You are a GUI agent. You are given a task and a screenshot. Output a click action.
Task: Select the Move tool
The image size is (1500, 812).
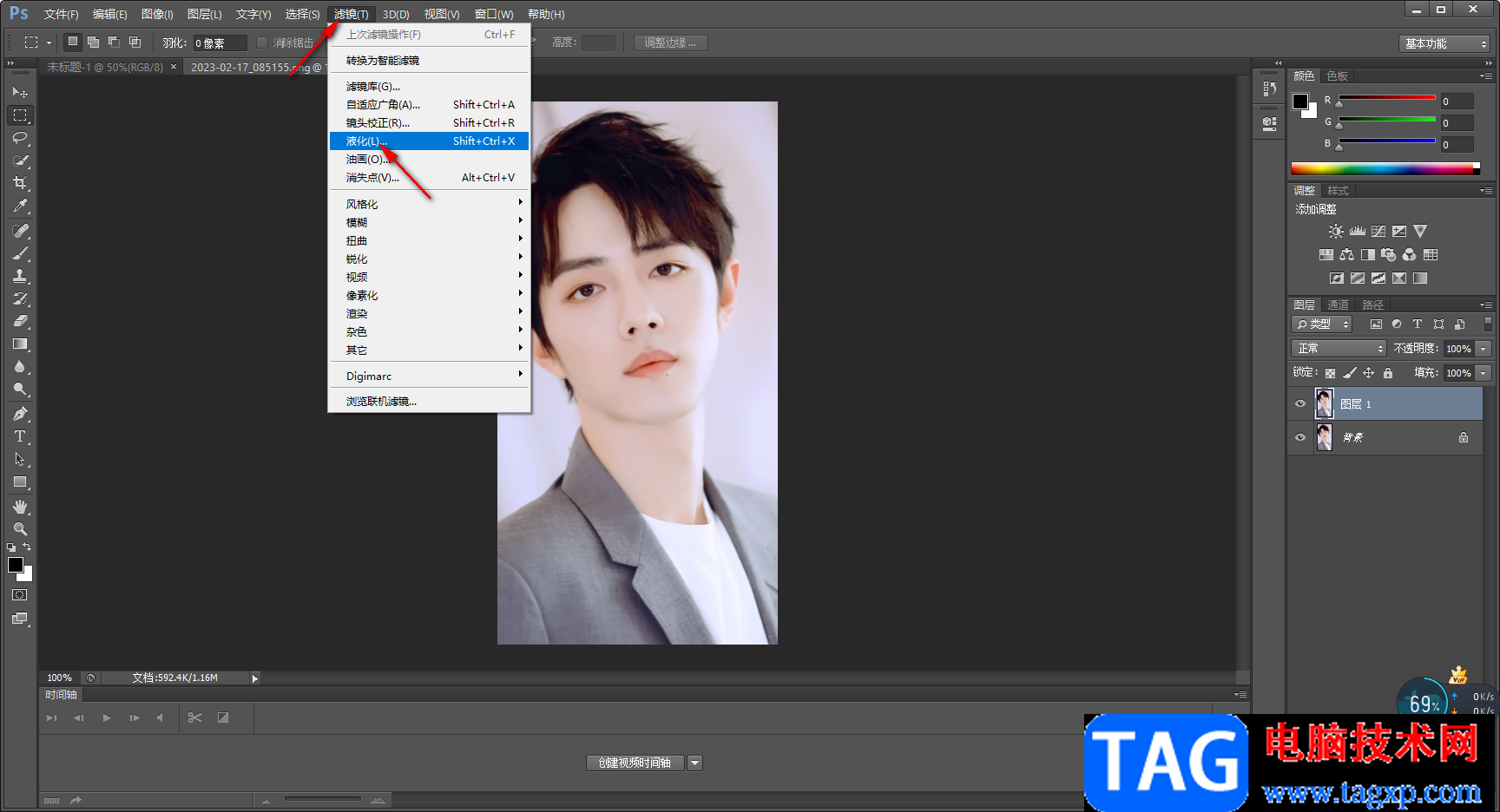click(20, 92)
